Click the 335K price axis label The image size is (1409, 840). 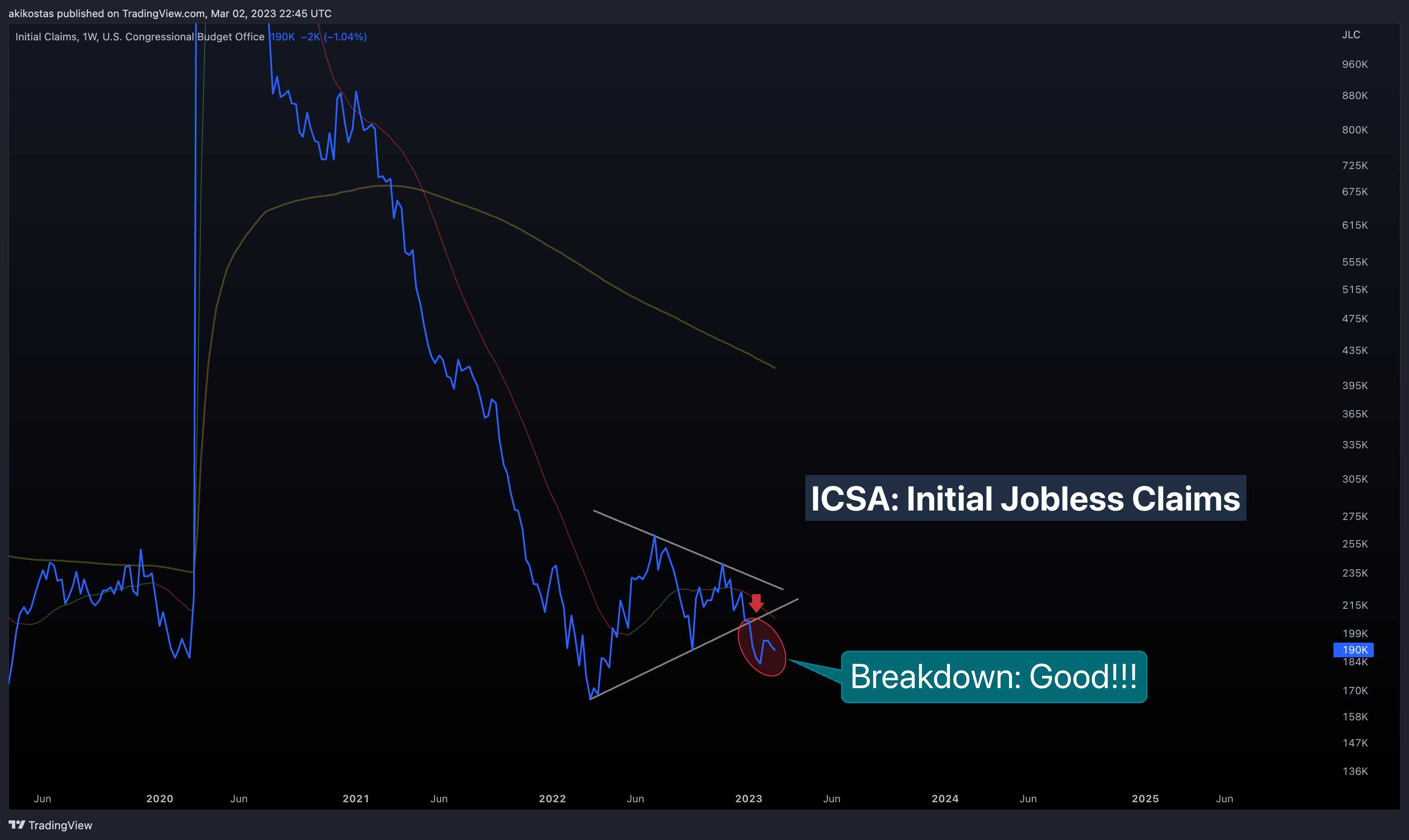[x=1355, y=445]
